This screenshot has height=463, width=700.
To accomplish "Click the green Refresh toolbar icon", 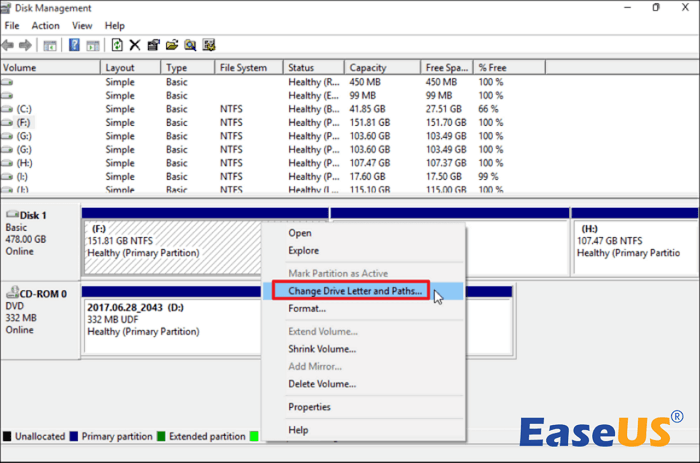I will pos(117,45).
